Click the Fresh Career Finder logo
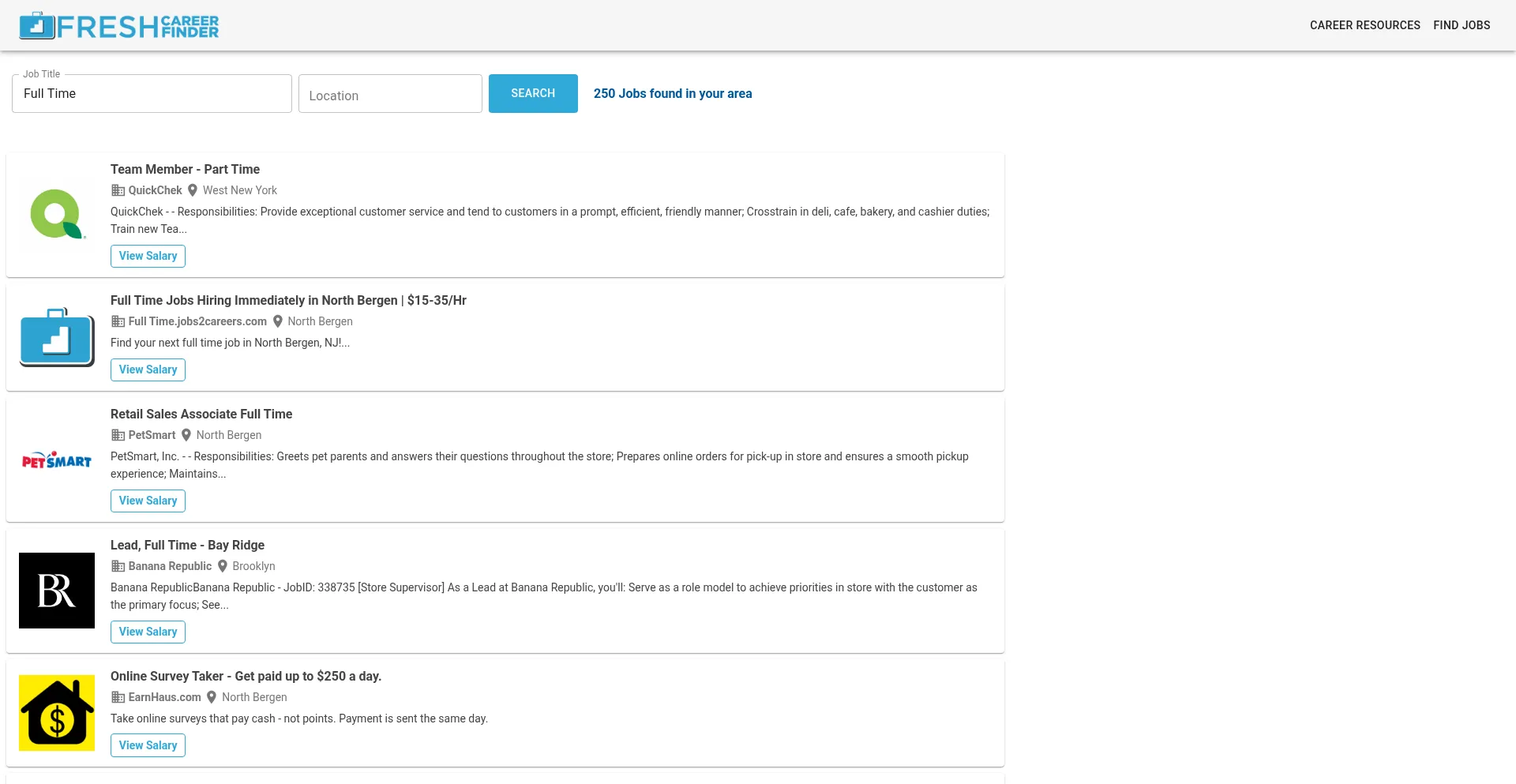This screenshot has height=784, width=1516. tap(119, 26)
